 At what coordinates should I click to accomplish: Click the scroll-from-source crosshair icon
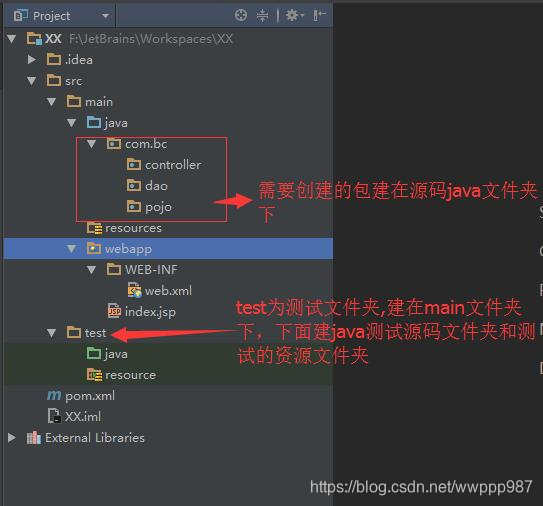[x=241, y=16]
